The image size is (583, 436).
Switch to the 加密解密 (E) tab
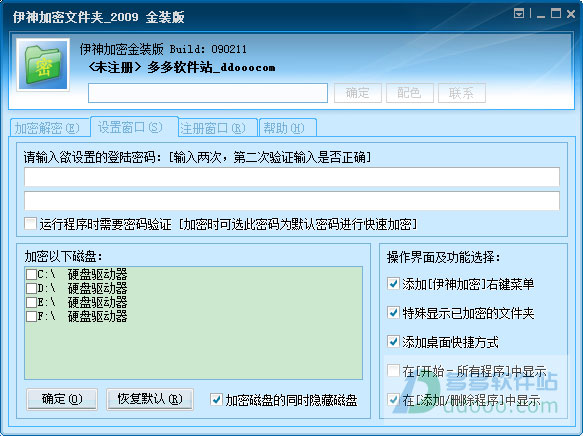pos(47,128)
